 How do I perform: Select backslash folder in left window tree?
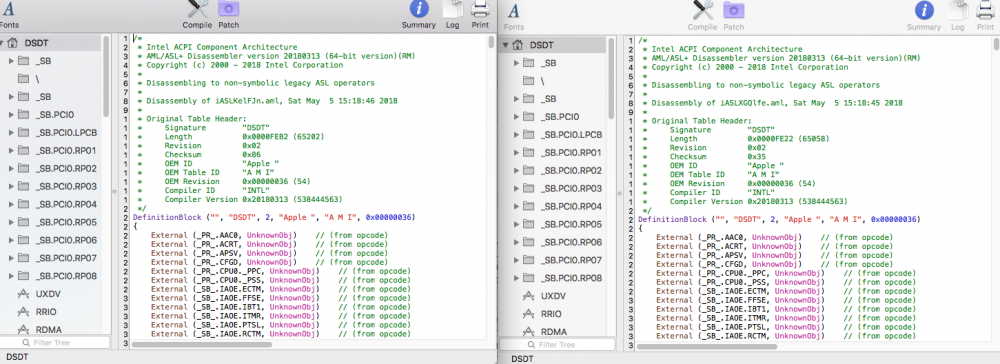click(x=24, y=78)
